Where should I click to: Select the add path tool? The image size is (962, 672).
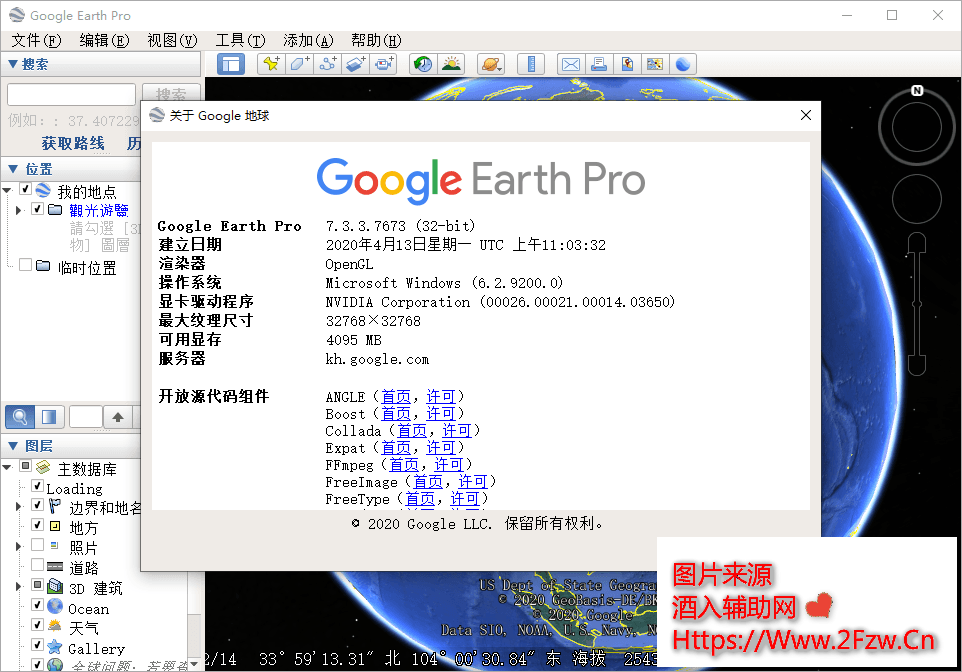coord(328,64)
